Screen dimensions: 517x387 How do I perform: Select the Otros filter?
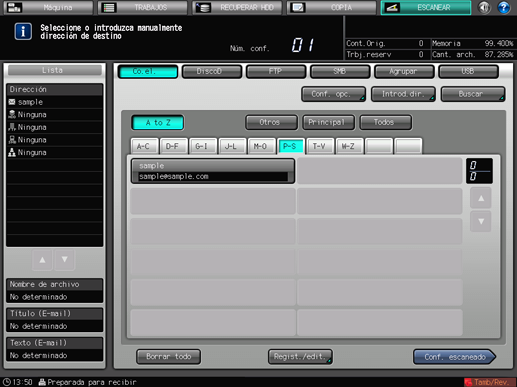(271, 122)
